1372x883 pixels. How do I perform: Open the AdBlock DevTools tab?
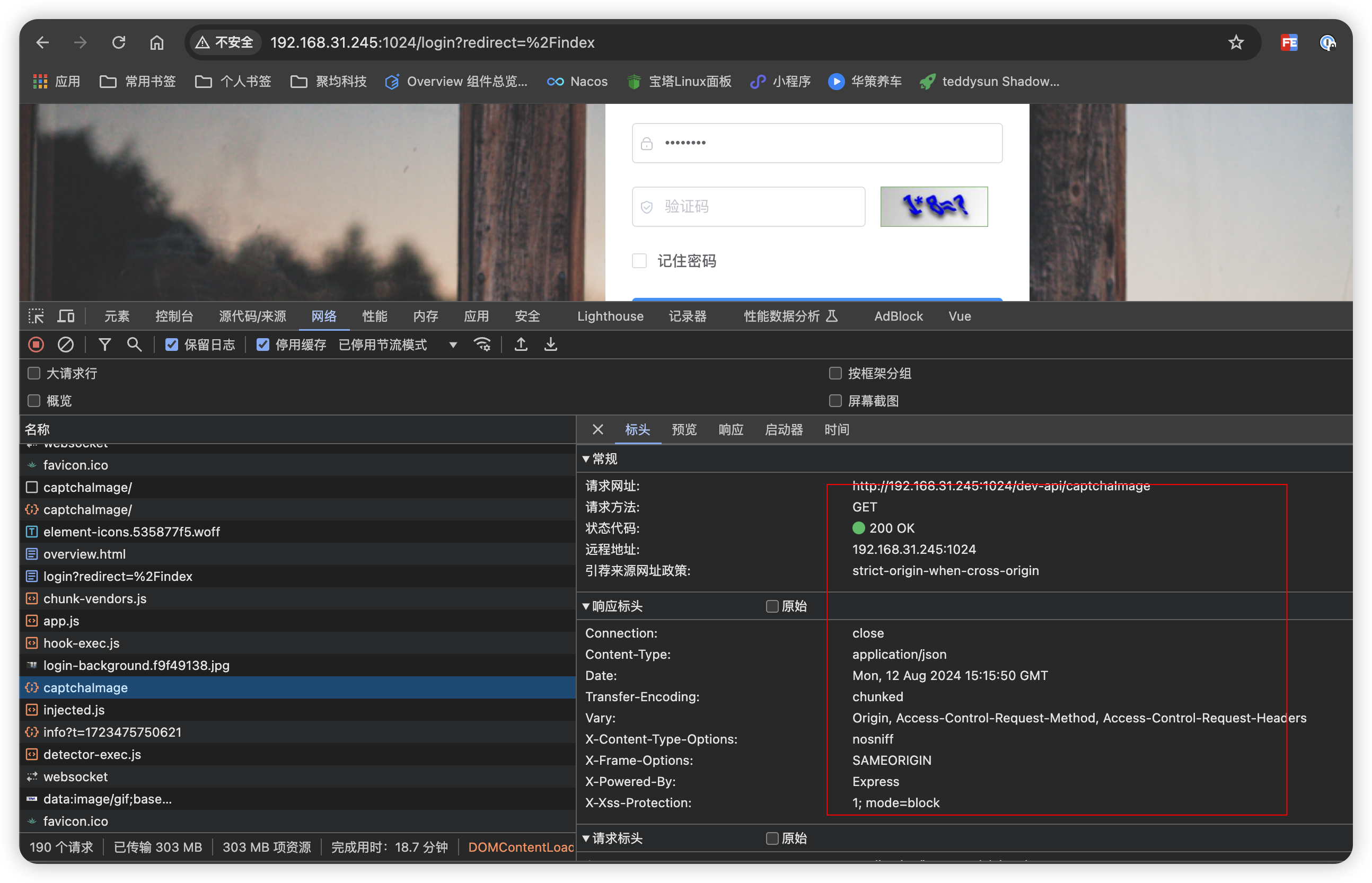tap(898, 316)
